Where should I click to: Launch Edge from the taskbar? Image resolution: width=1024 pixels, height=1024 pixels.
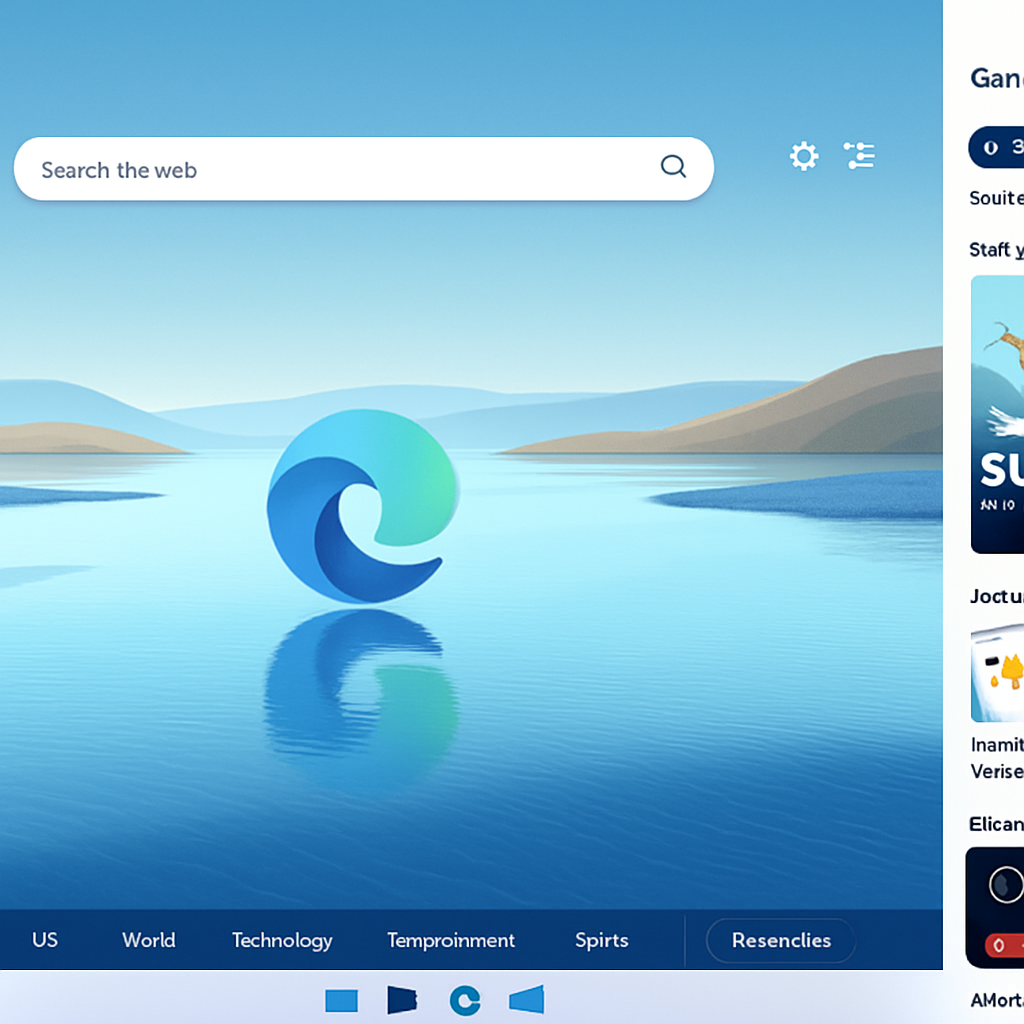click(x=465, y=1000)
